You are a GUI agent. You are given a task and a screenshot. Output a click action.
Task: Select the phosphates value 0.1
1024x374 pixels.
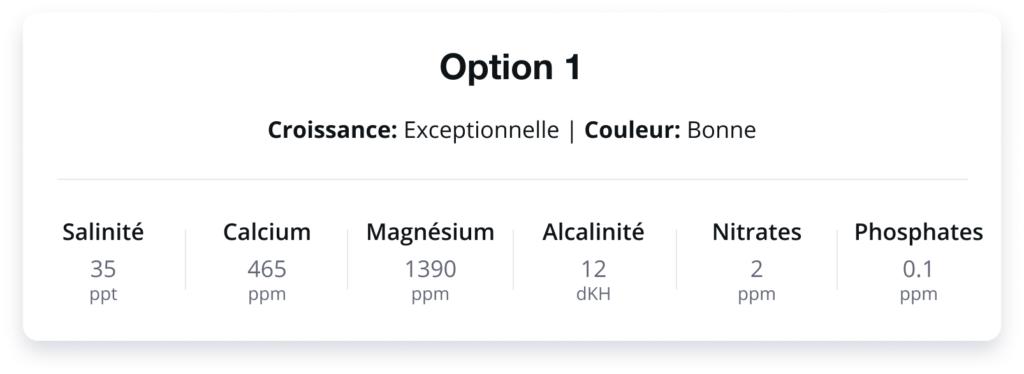tap(918, 269)
